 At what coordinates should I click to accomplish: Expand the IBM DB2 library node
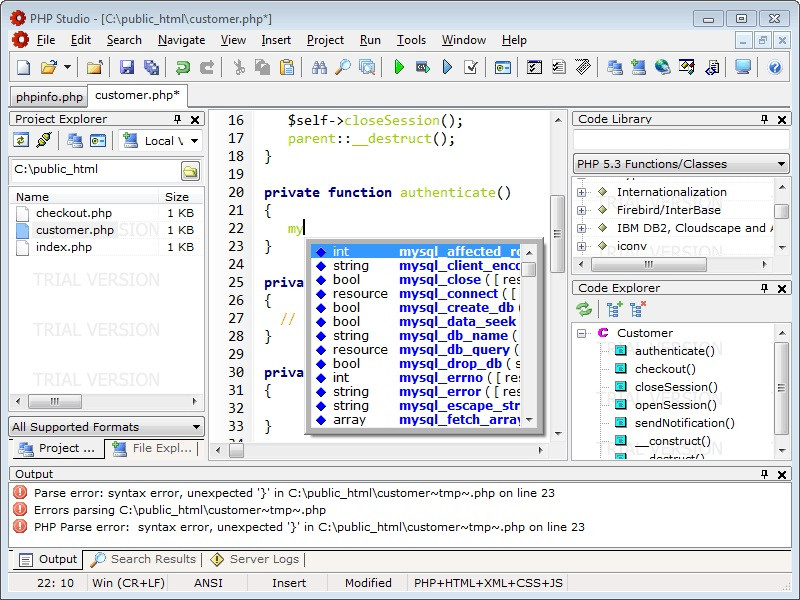point(581,228)
